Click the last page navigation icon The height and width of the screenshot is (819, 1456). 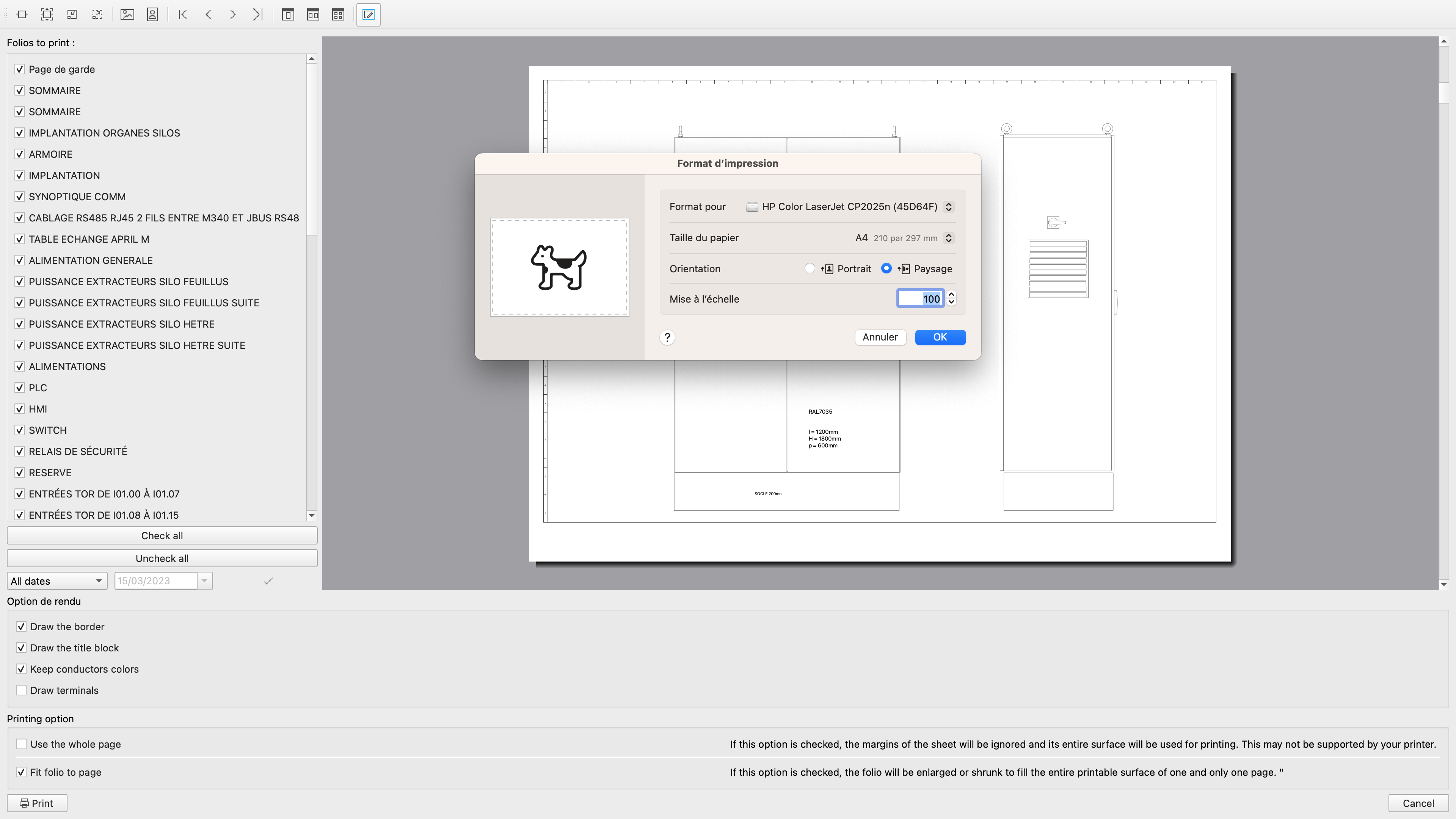point(258,14)
